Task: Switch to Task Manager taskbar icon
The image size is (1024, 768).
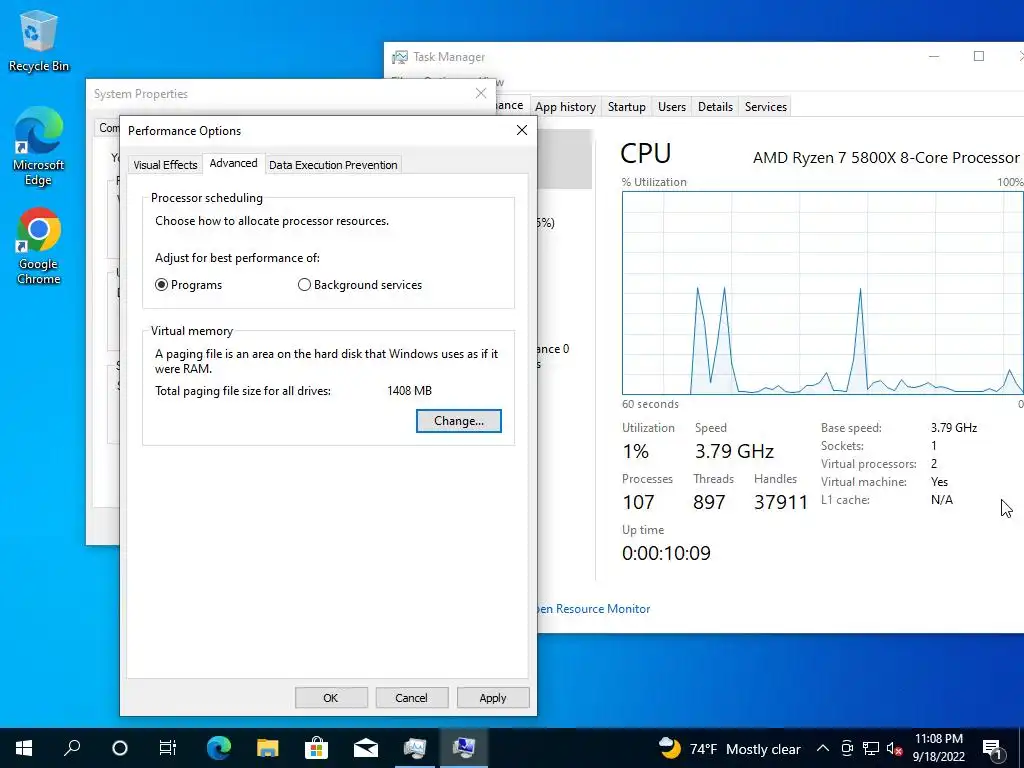Action: pyautogui.click(x=415, y=748)
